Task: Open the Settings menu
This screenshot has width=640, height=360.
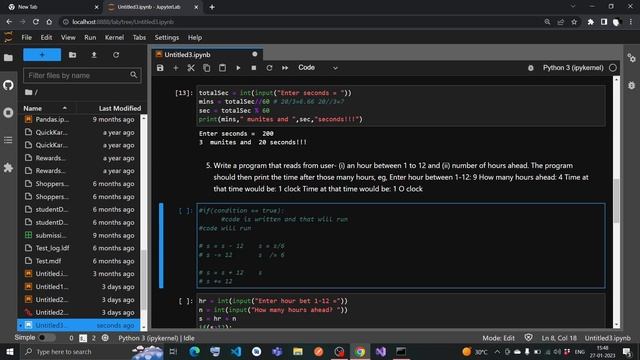Action: (x=167, y=38)
